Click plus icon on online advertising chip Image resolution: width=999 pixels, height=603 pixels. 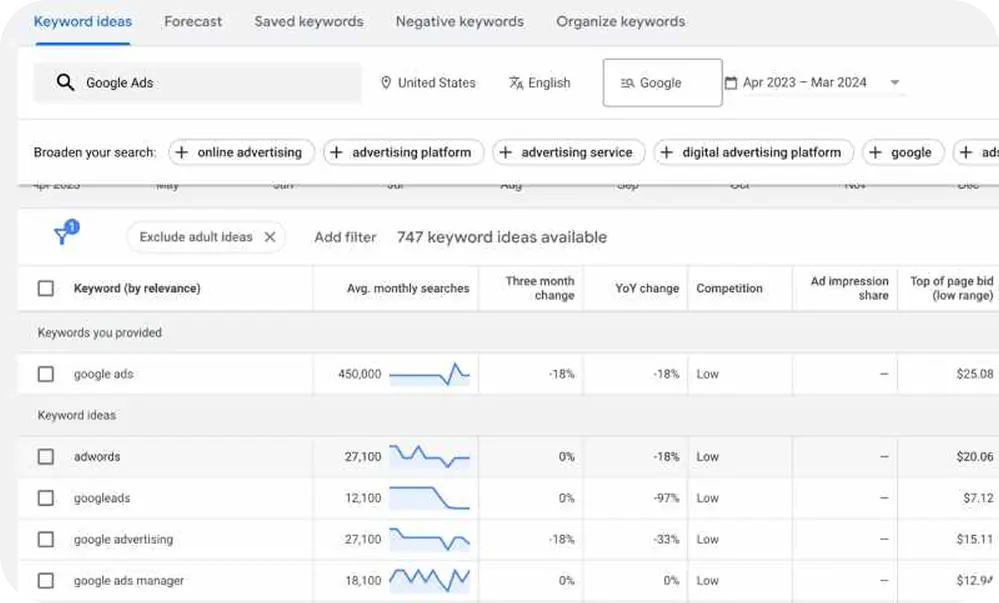[x=182, y=152]
